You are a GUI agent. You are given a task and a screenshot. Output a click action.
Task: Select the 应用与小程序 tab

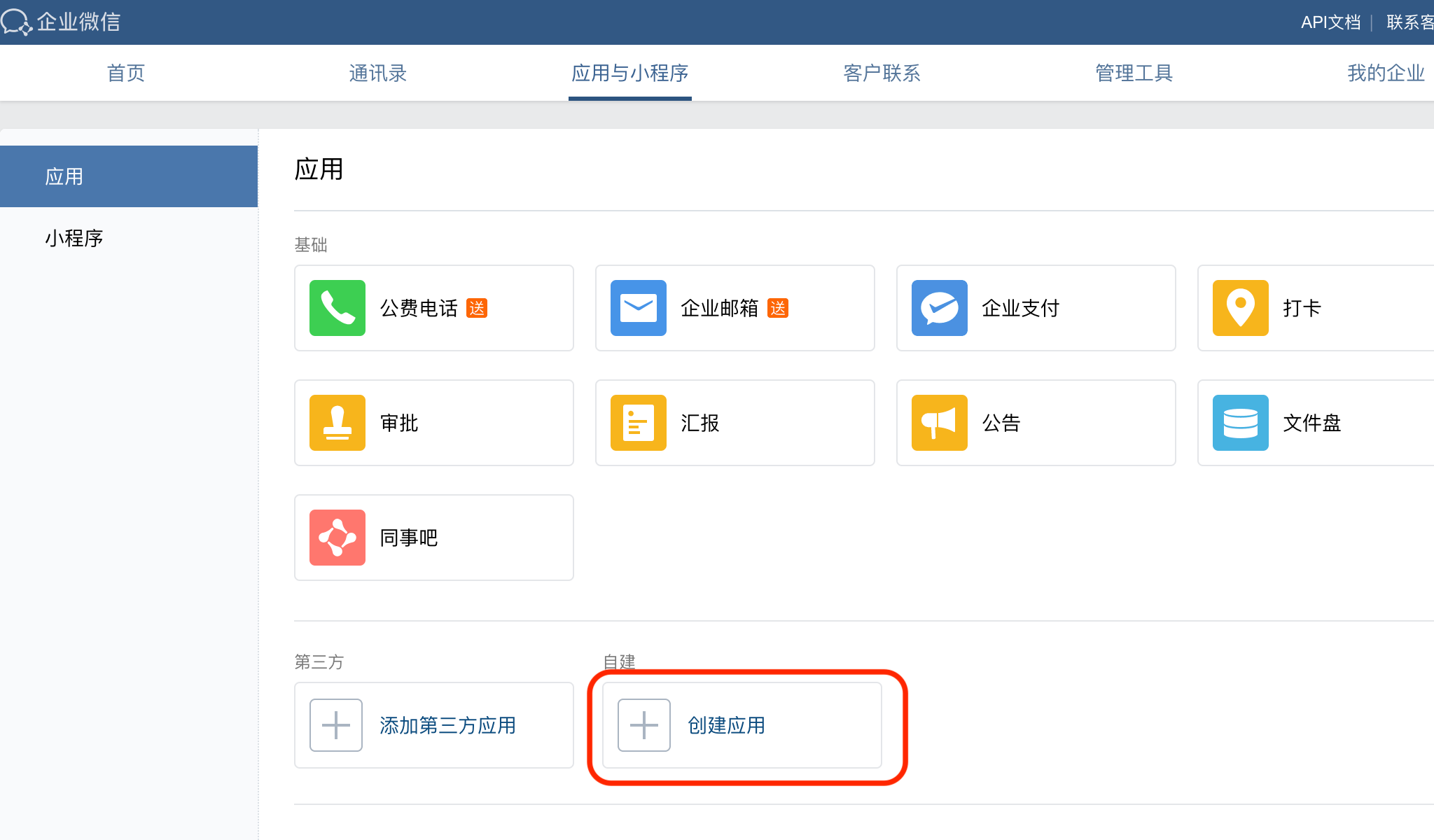point(630,73)
